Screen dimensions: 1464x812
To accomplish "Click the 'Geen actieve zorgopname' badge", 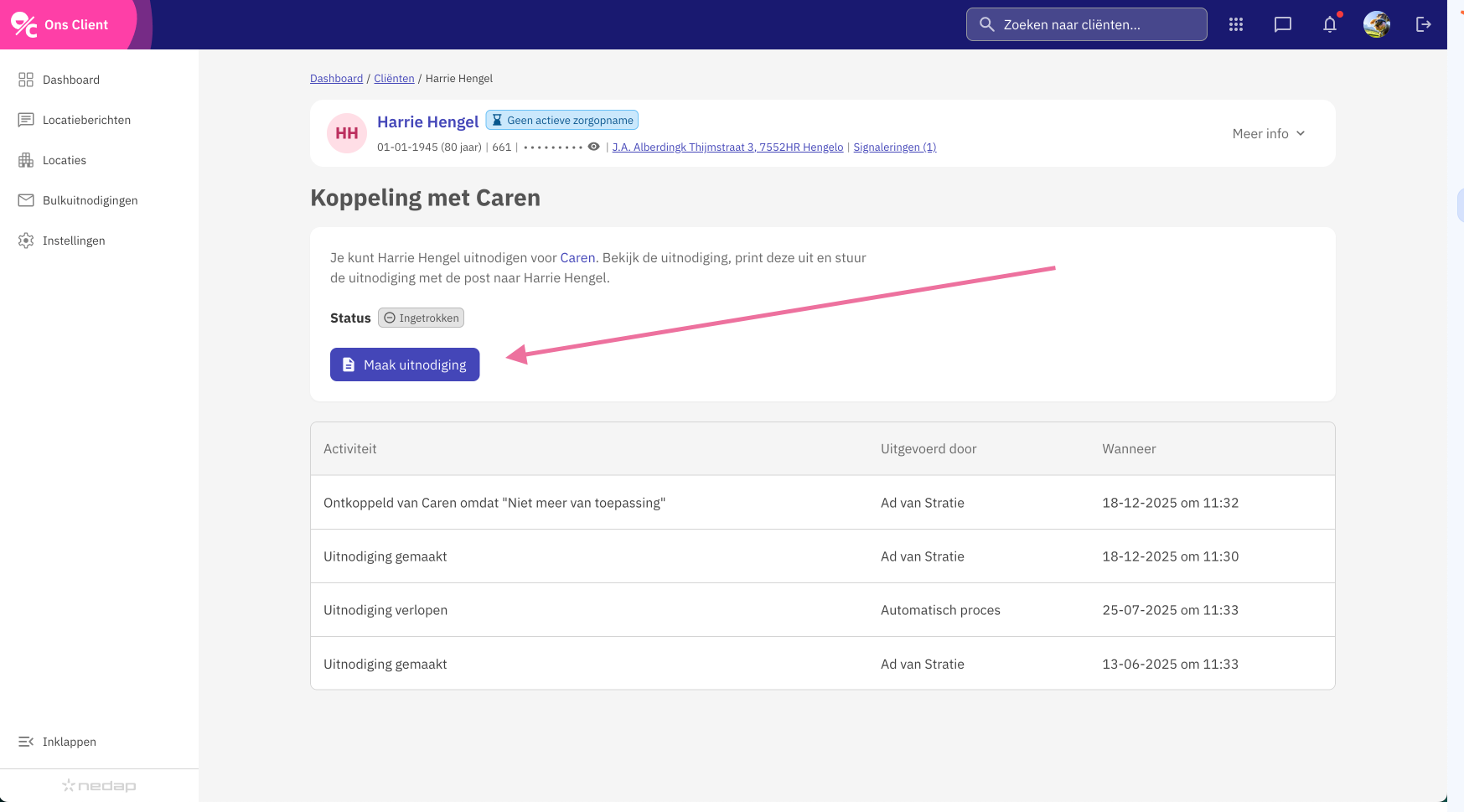I will tap(562, 120).
